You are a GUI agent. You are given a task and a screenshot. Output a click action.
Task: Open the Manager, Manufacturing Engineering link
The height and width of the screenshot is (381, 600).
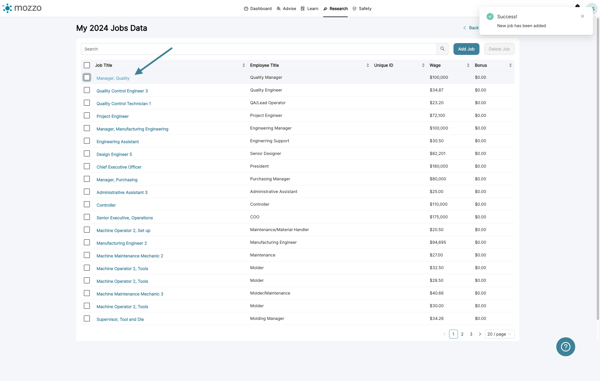[132, 129]
